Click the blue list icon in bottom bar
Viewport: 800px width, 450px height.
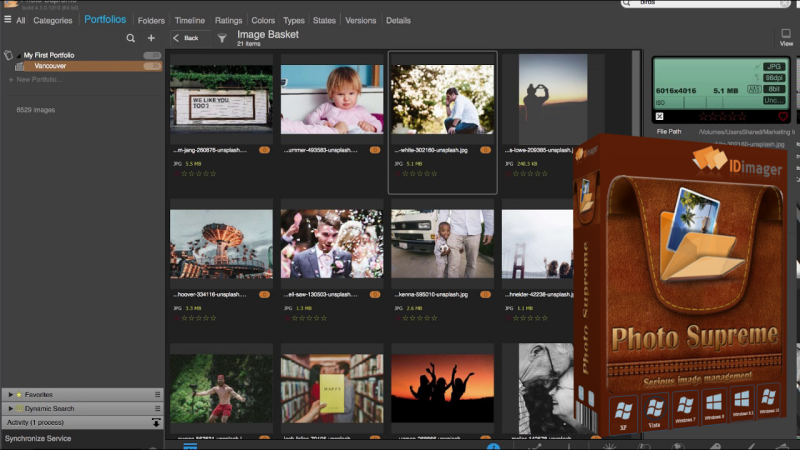point(190,446)
